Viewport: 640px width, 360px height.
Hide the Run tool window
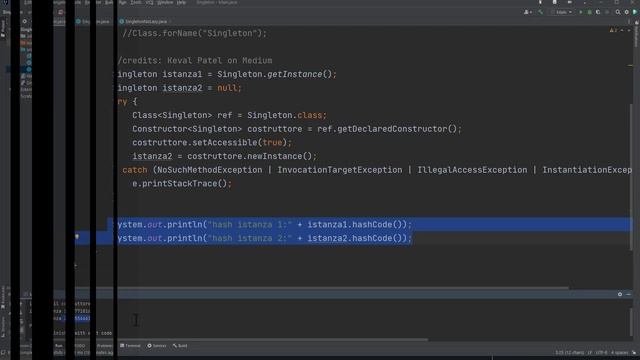point(628,294)
